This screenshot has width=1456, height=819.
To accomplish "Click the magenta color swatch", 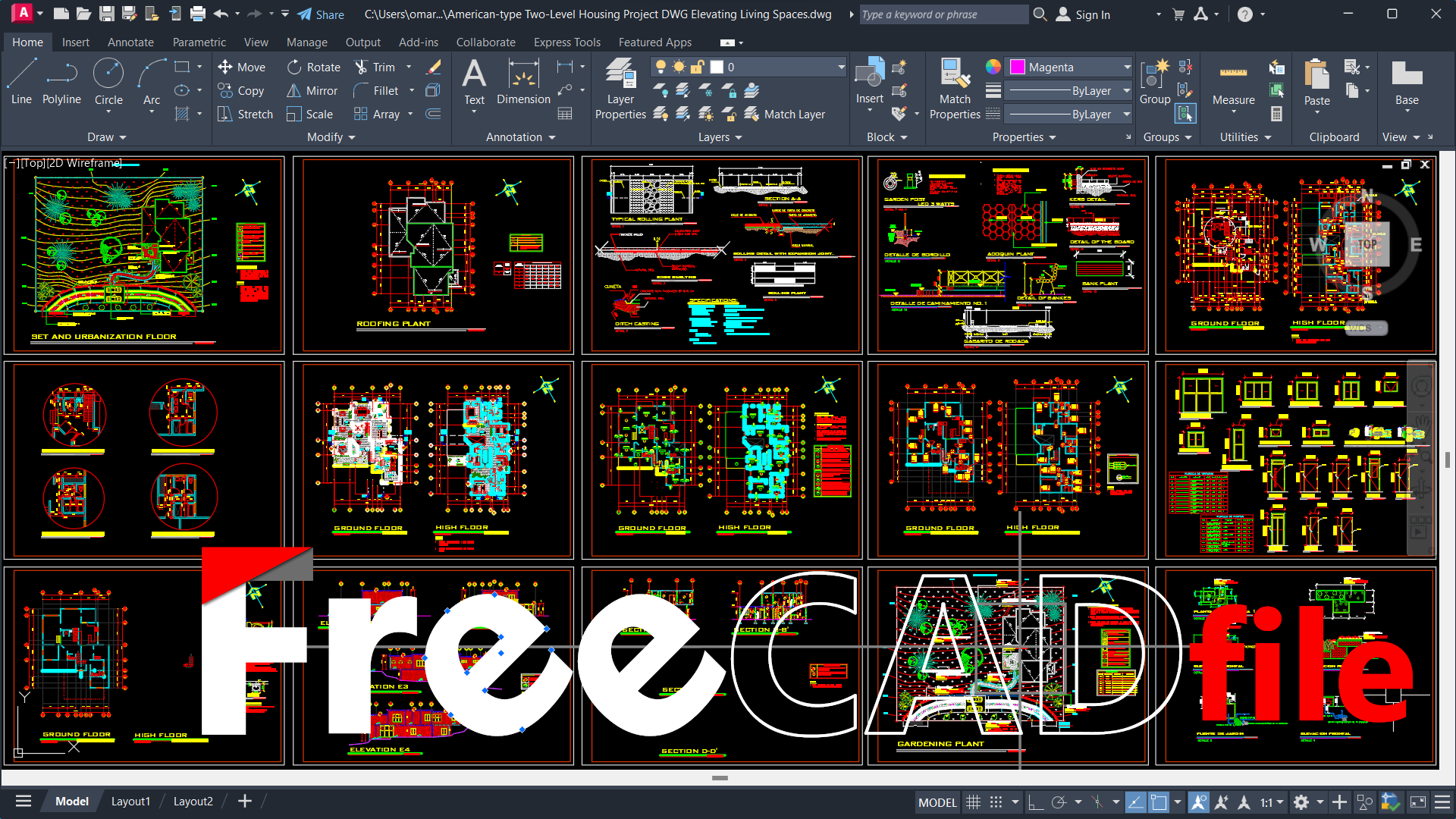I will pos(1017,67).
